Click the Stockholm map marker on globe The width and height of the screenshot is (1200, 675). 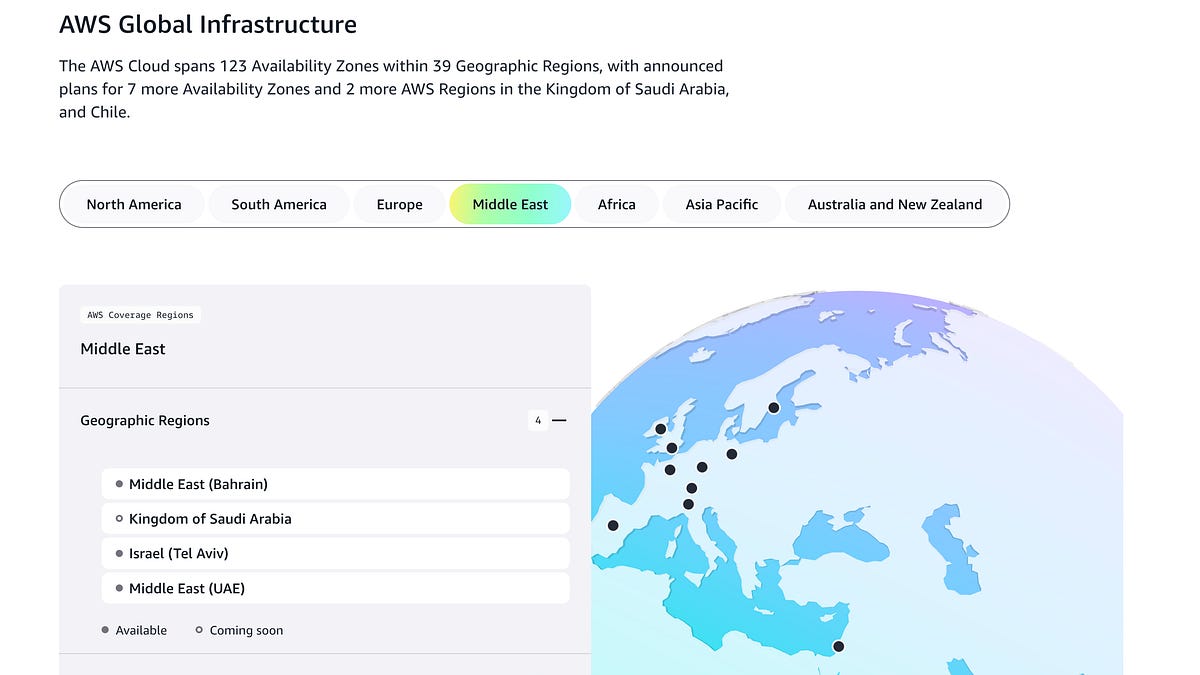click(773, 407)
